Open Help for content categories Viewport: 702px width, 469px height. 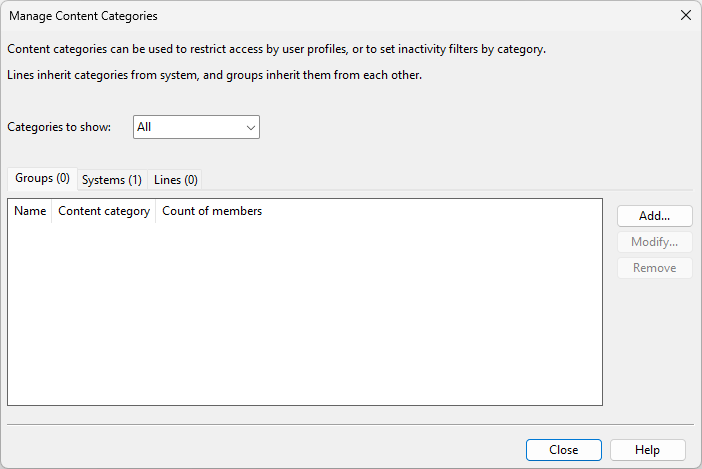(x=648, y=450)
